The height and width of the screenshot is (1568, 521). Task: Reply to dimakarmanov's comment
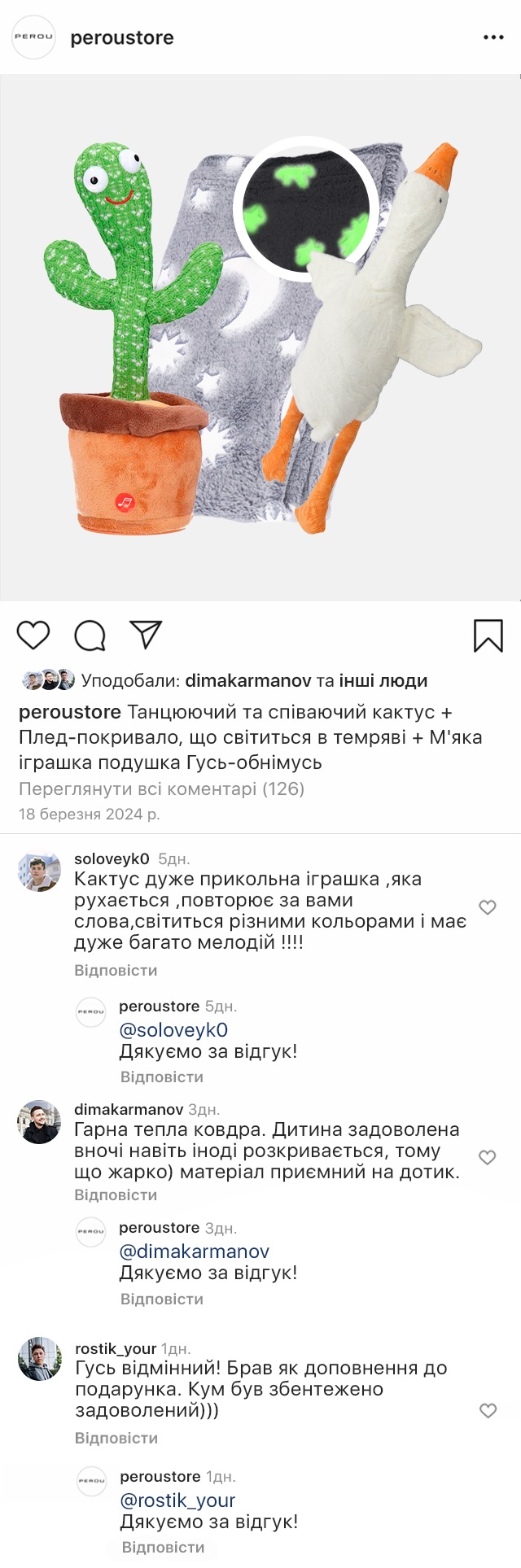[116, 1195]
